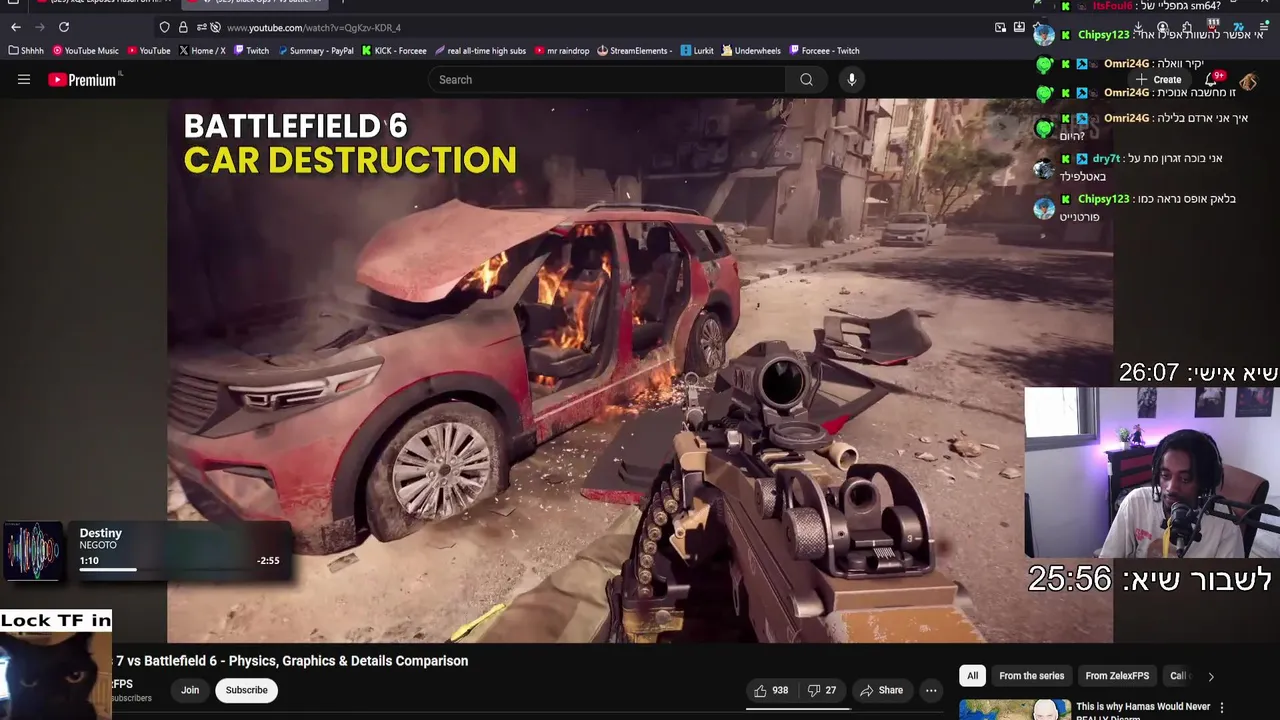Click into the YouTube search field

(608, 80)
